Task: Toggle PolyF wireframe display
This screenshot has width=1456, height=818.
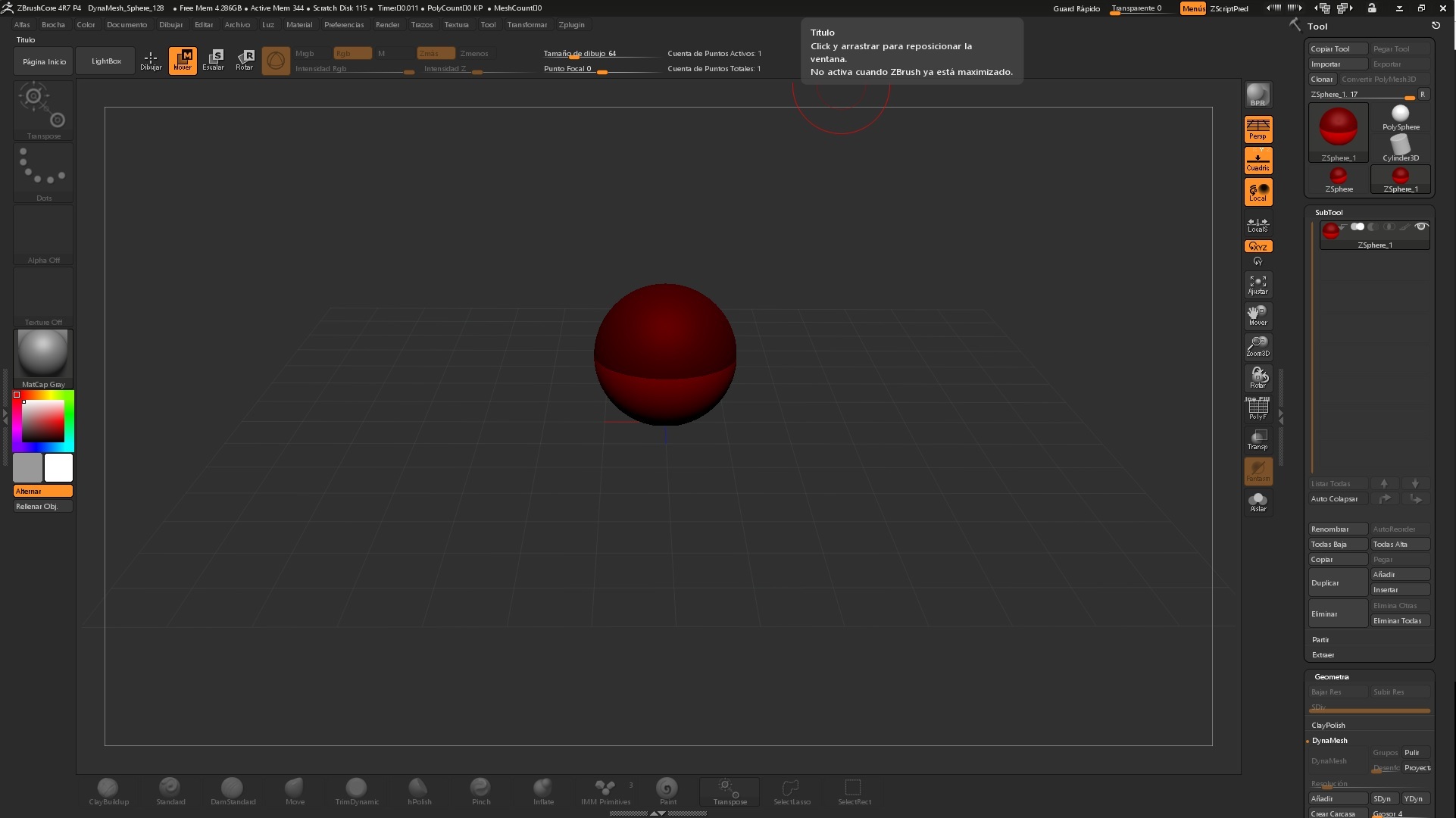Action: coord(1258,409)
